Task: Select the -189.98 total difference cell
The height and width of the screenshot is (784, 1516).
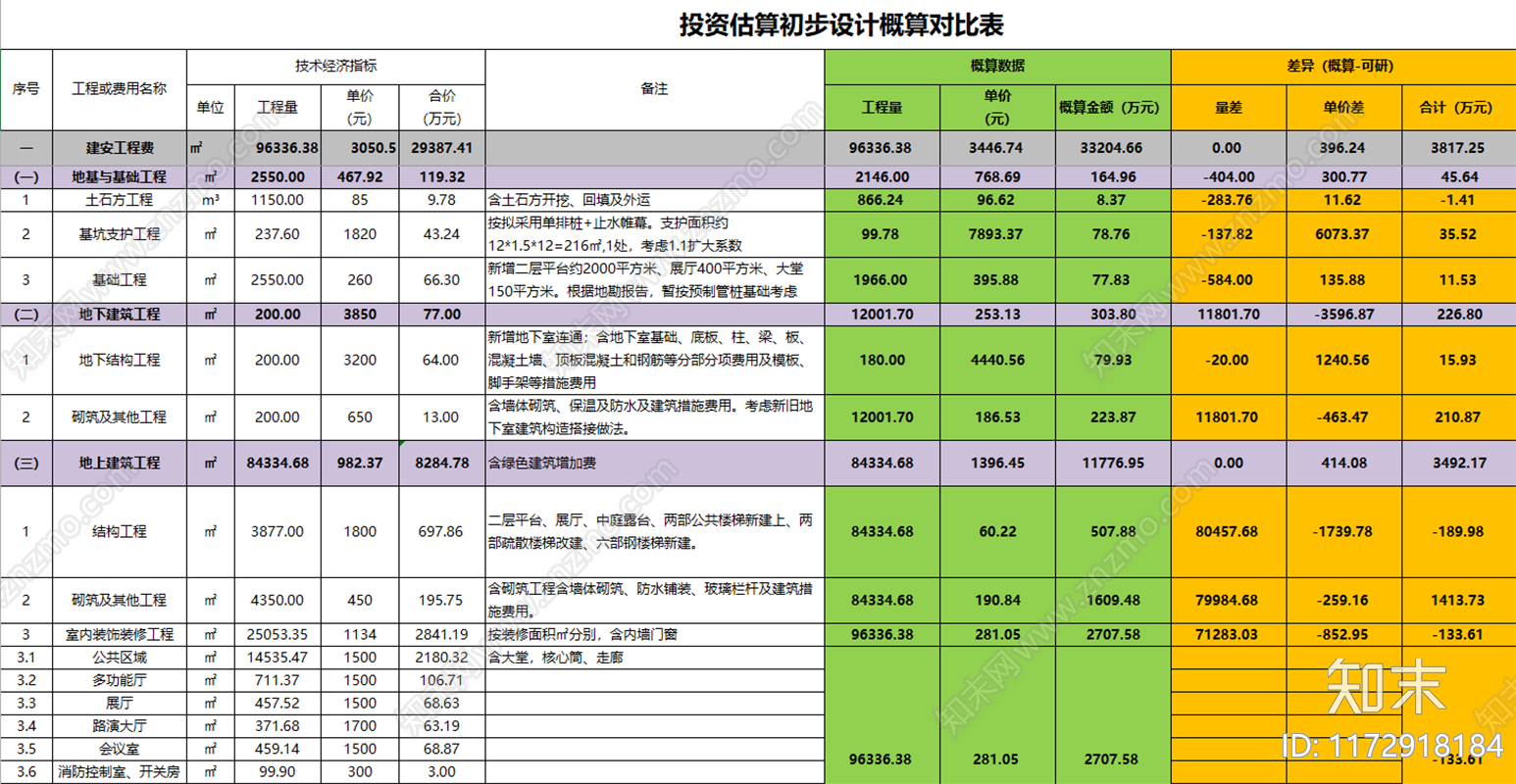Action: 1457,531
